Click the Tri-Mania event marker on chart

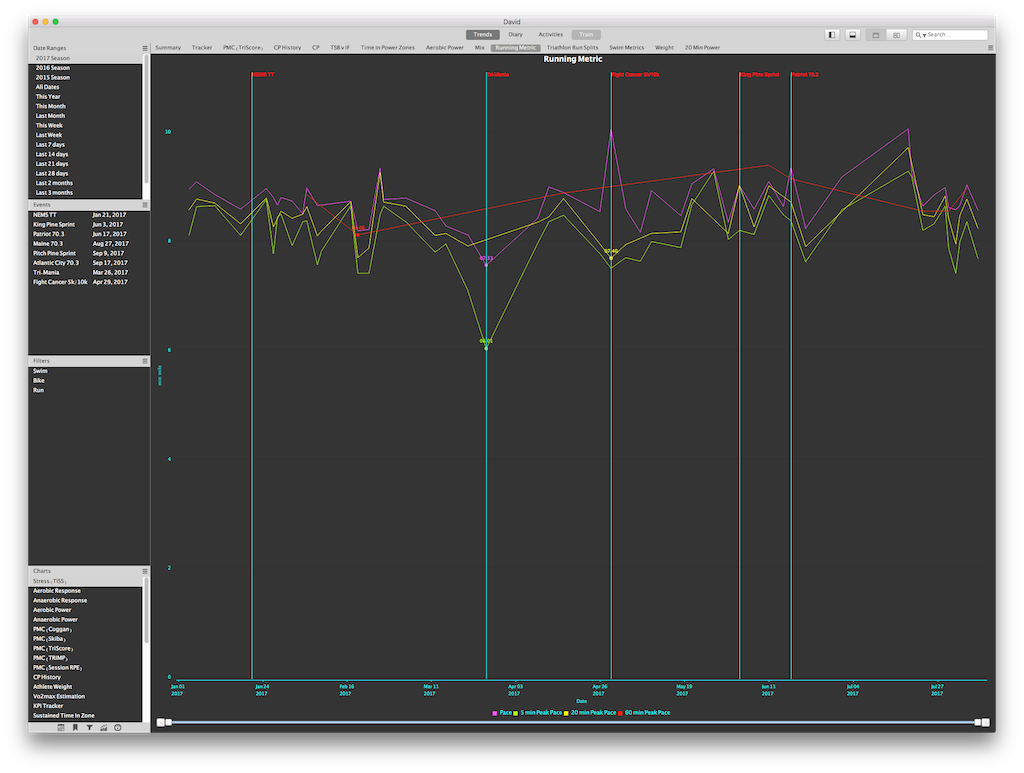click(x=498, y=74)
